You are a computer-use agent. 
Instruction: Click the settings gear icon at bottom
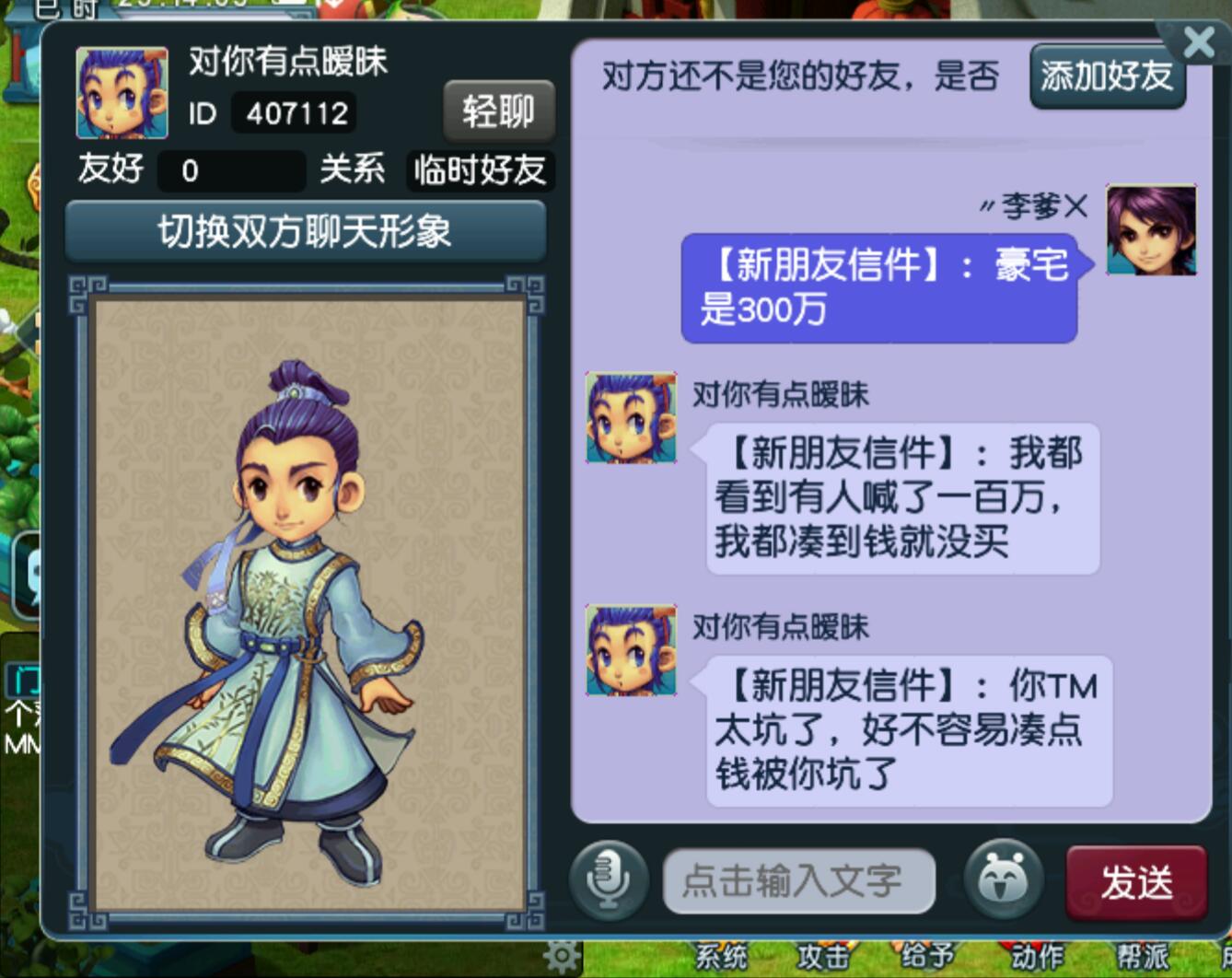coord(562,956)
